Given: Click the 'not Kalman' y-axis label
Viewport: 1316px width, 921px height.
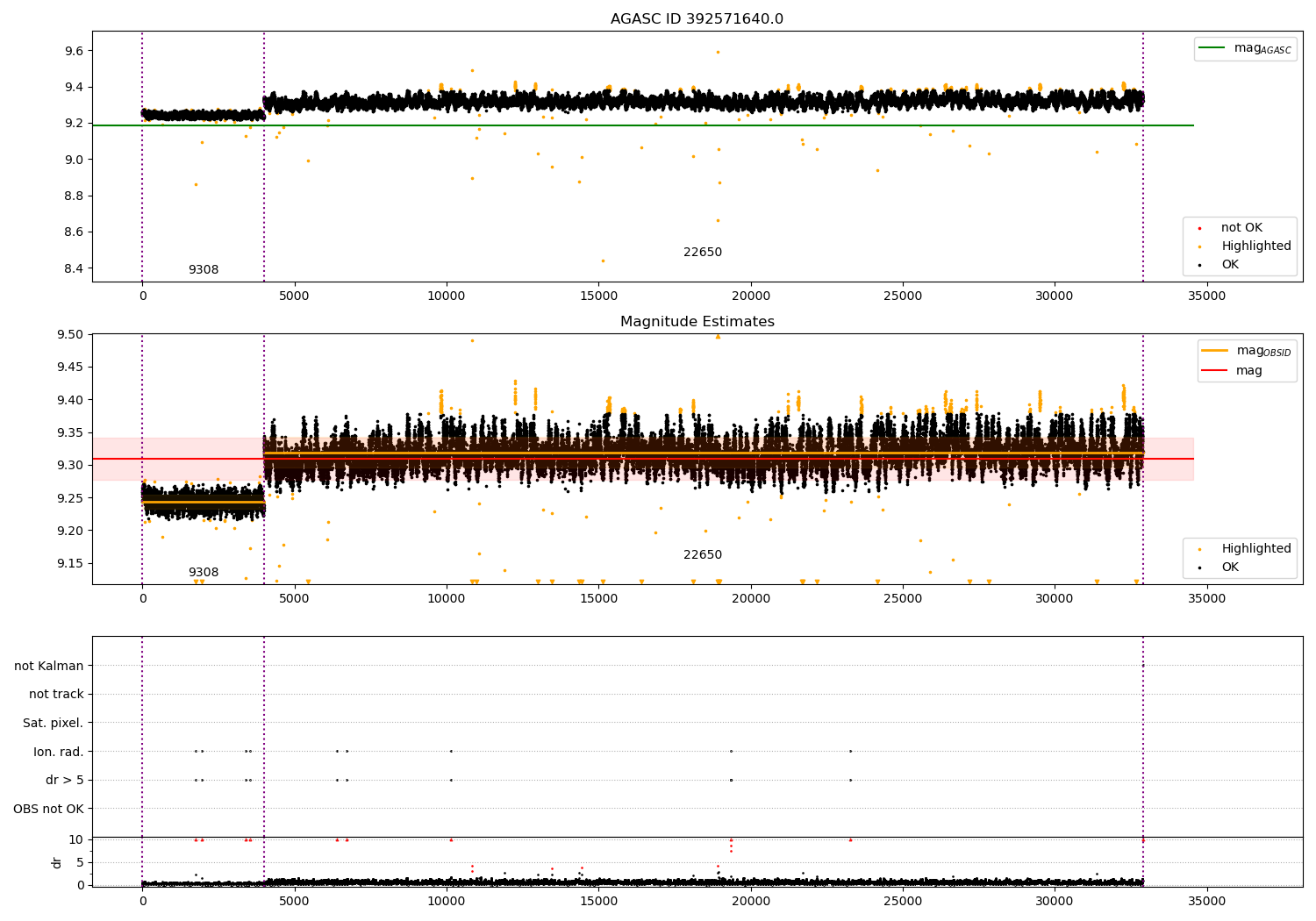Looking at the screenshot, I should (x=49, y=666).
